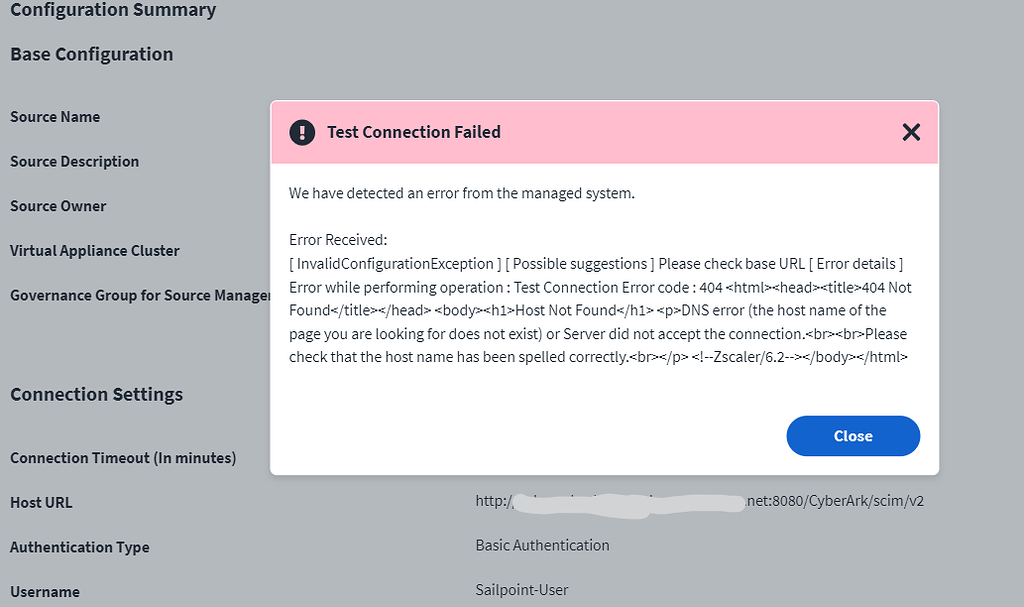Screen dimensions: 1024x607
Task: Click the Configuration Summary heading
Action: 113,11
